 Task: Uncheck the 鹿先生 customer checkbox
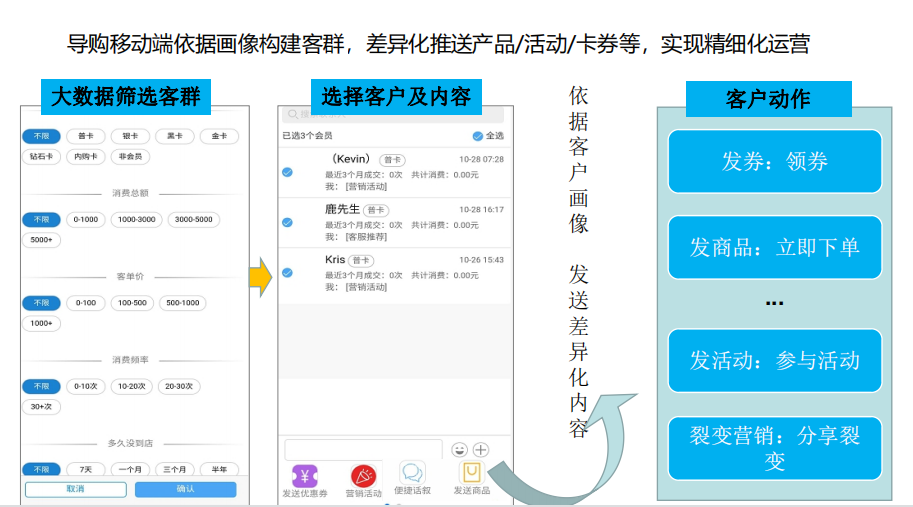click(x=287, y=222)
